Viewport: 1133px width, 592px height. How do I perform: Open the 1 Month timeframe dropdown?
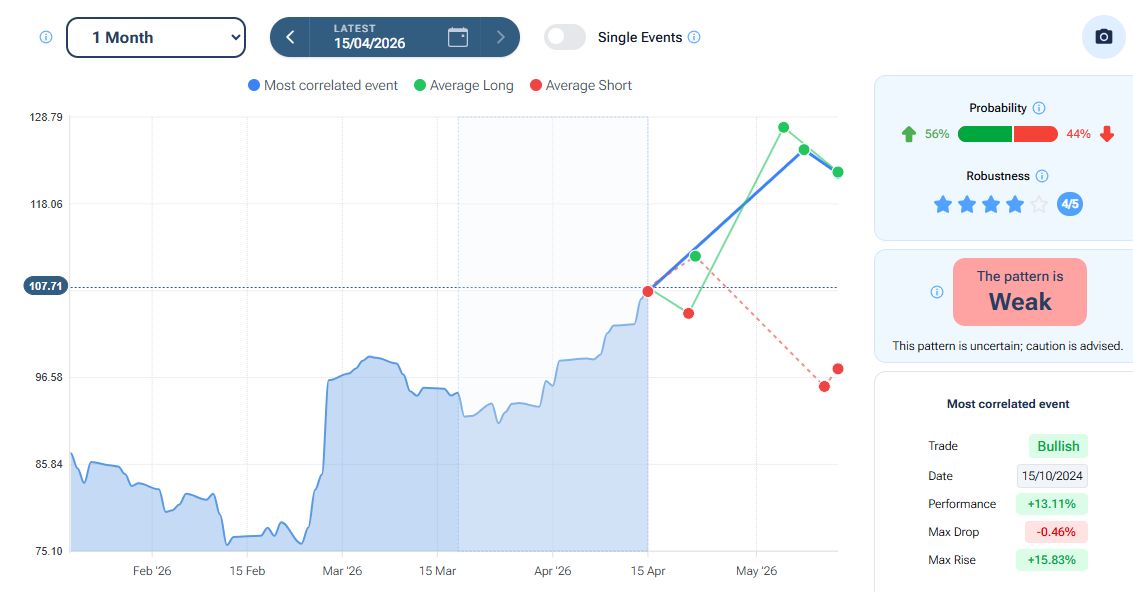(x=156, y=37)
